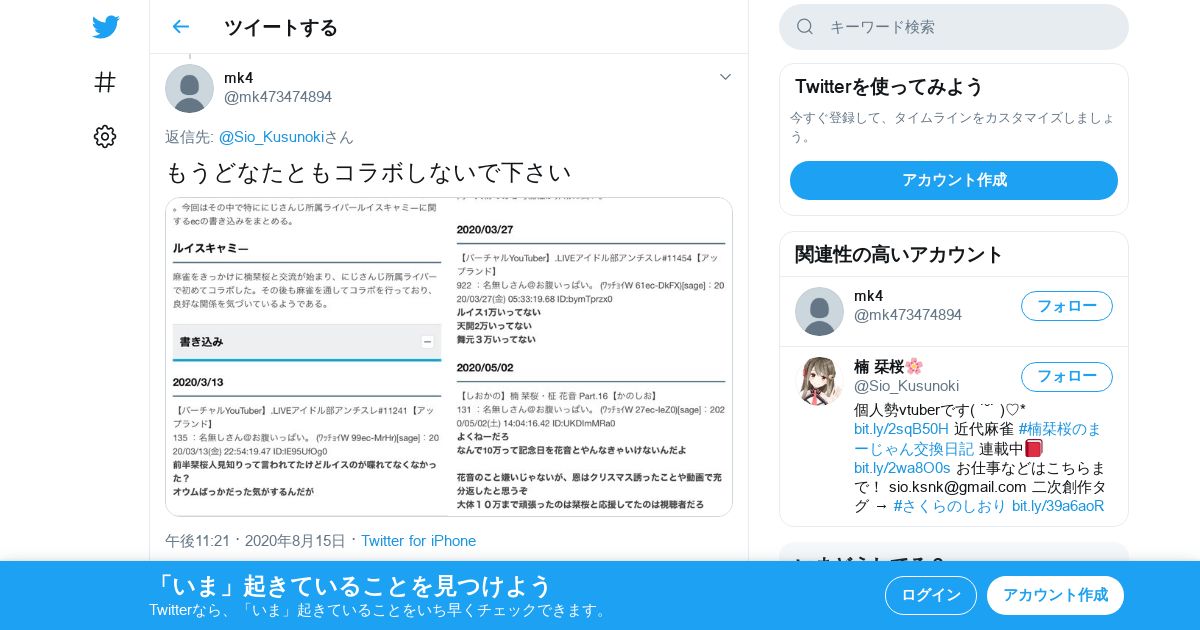Click the ツイートする page title

(281, 27)
